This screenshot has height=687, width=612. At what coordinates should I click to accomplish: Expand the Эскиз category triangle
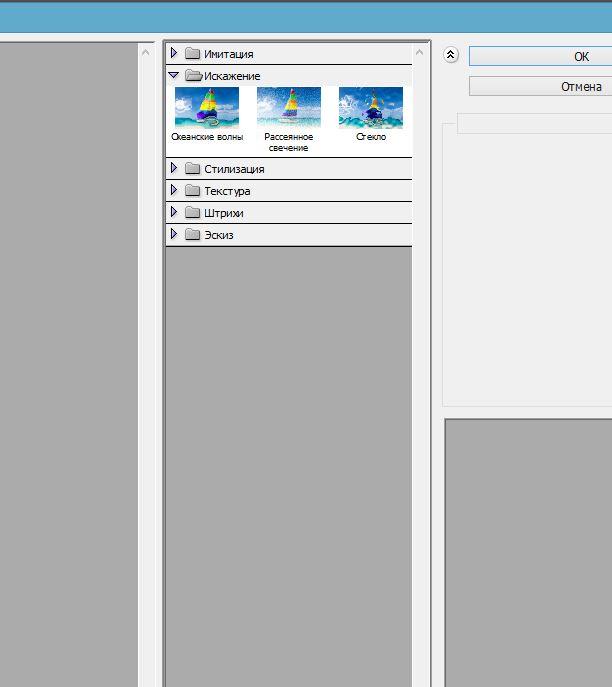tap(174, 234)
